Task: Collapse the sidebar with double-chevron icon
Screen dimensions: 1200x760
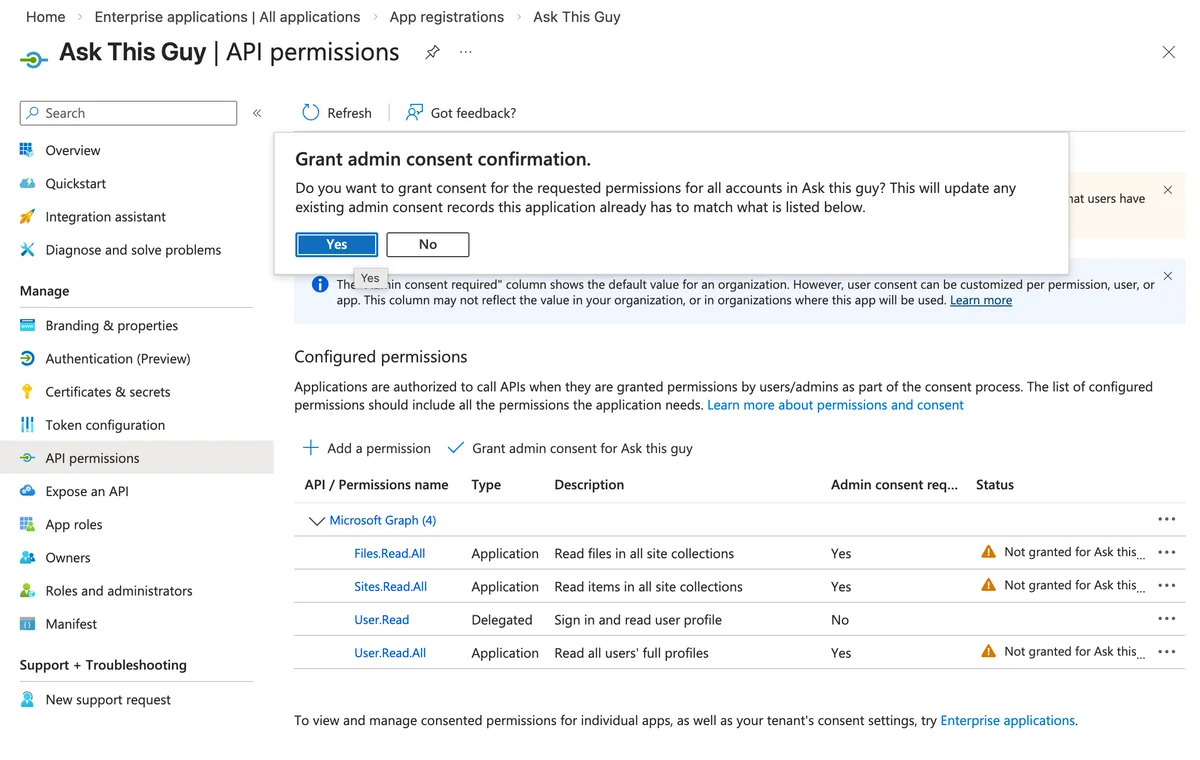Action: click(257, 113)
